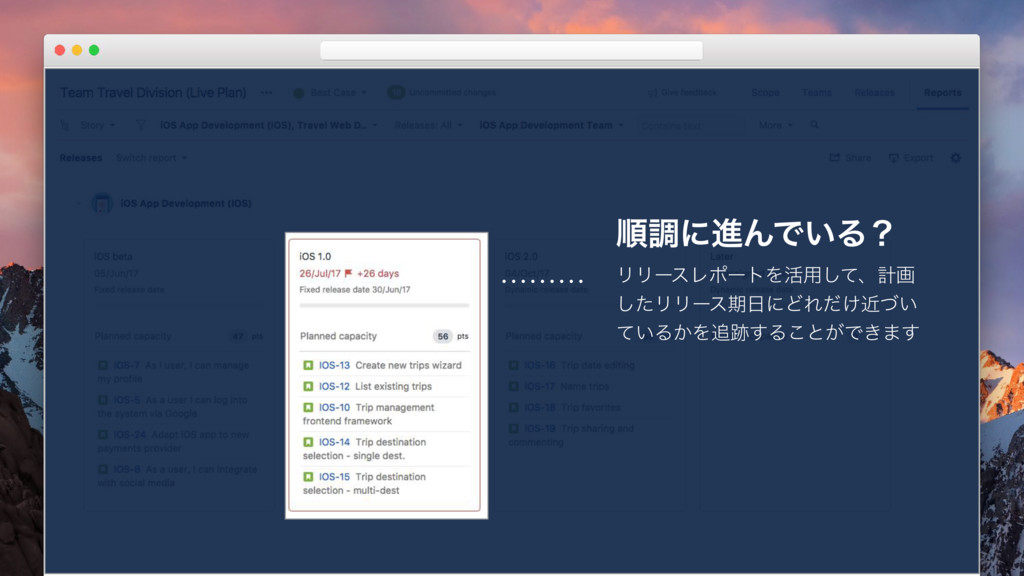Click the iOS App Development project avatar

click(x=102, y=204)
